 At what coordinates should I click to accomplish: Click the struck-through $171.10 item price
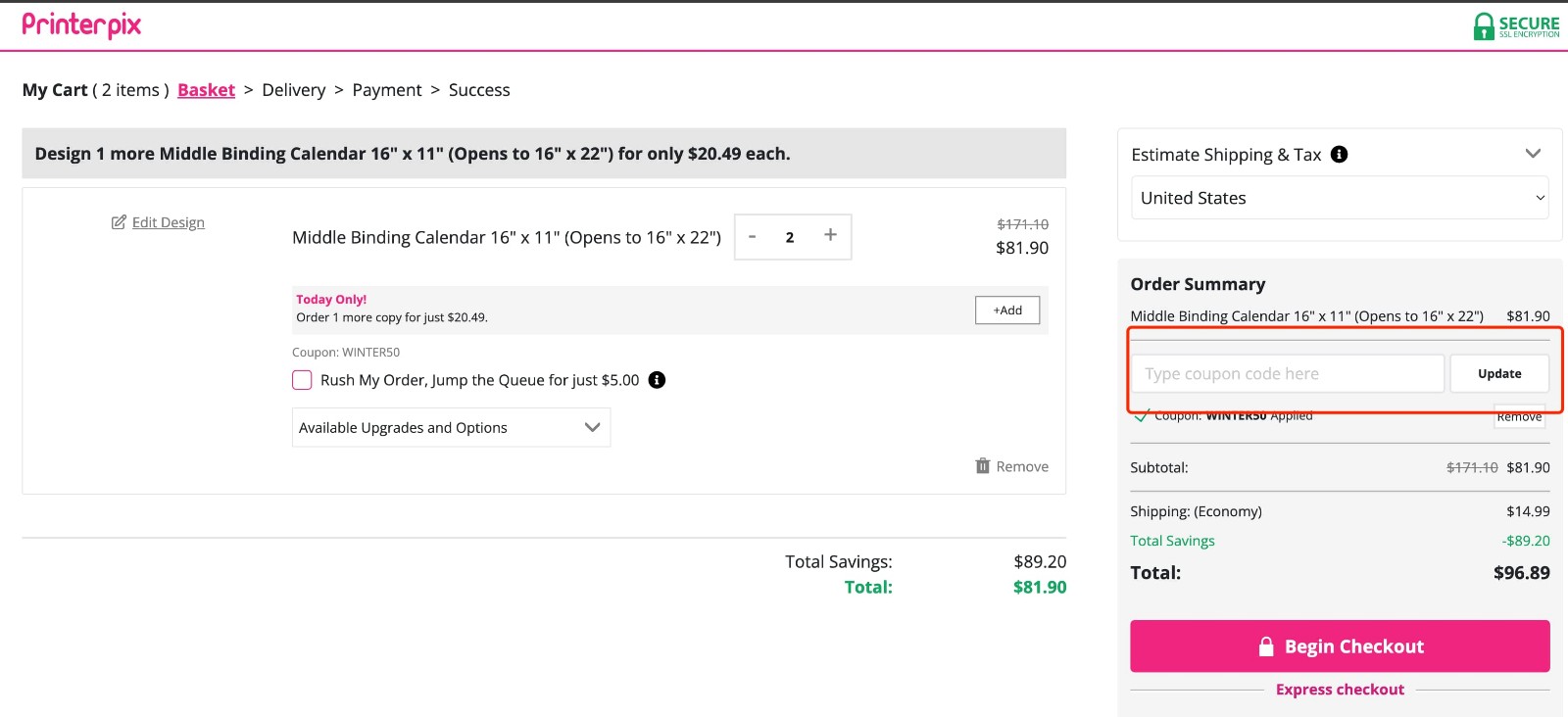(x=1022, y=224)
